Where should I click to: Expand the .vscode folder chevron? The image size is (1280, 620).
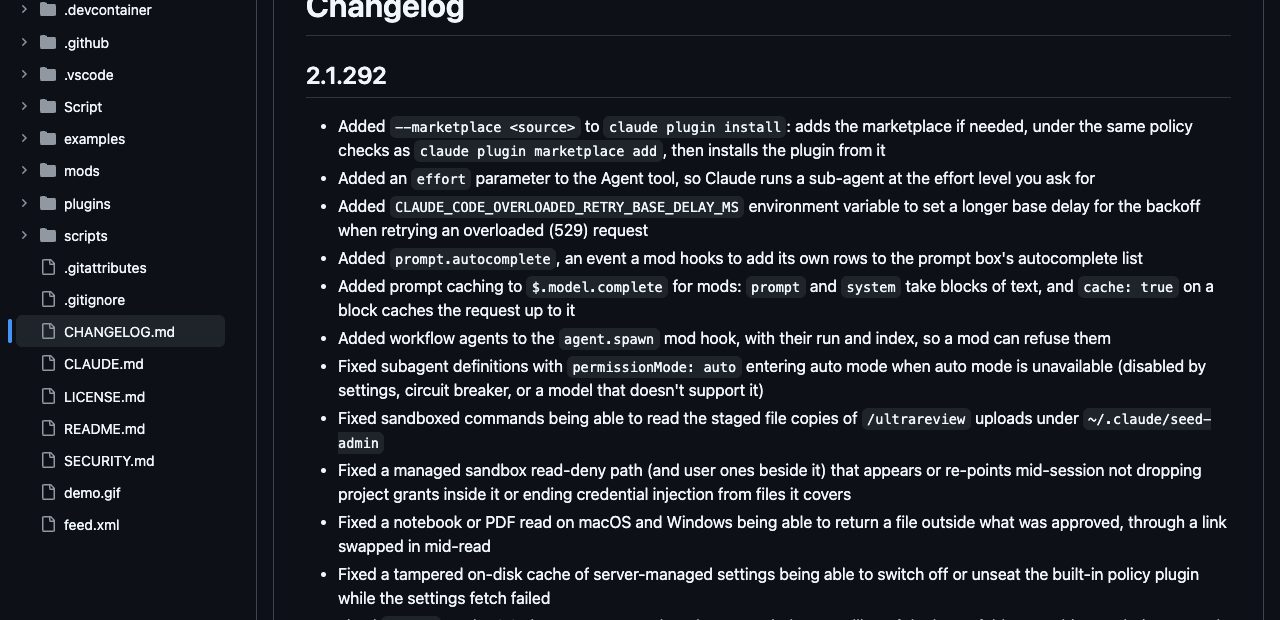(24, 75)
